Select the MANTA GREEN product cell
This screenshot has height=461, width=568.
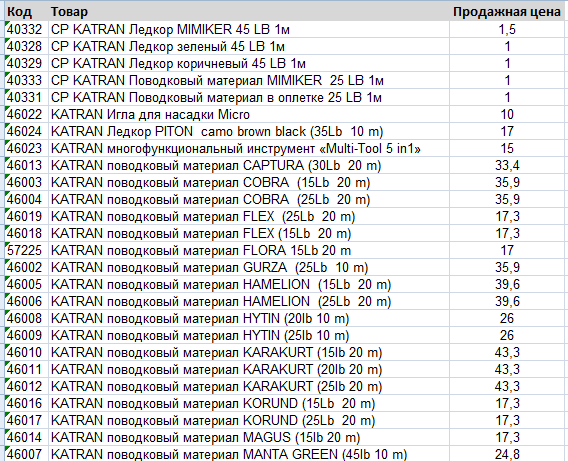(x=249, y=454)
